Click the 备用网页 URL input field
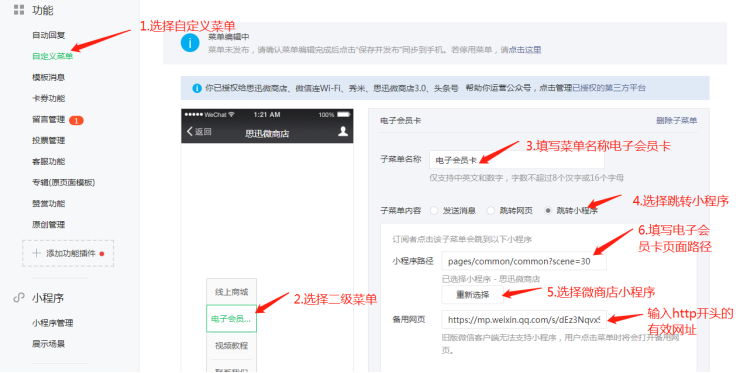The height and width of the screenshot is (373, 741). (x=524, y=320)
